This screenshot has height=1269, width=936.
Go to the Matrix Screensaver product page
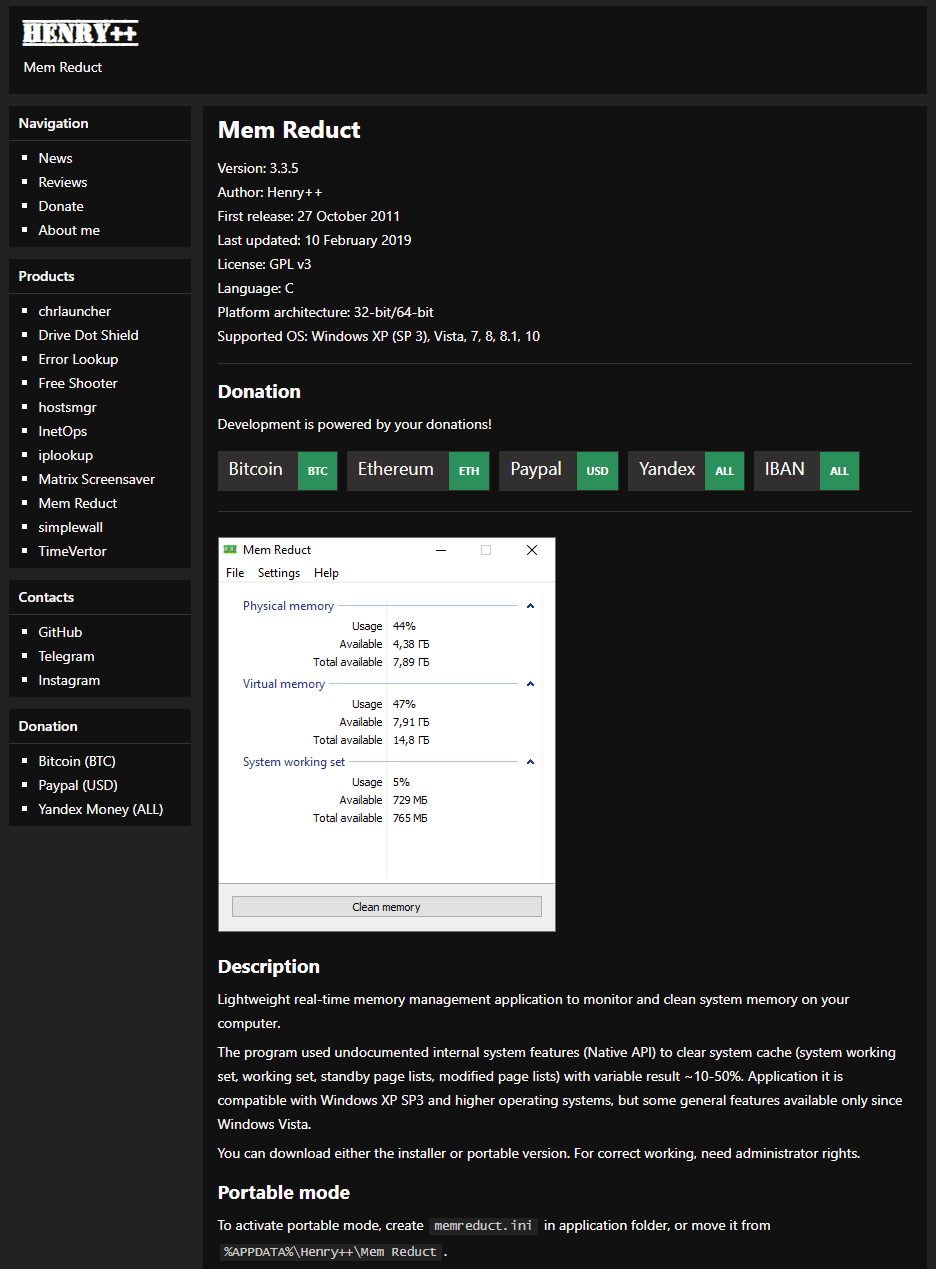click(97, 479)
